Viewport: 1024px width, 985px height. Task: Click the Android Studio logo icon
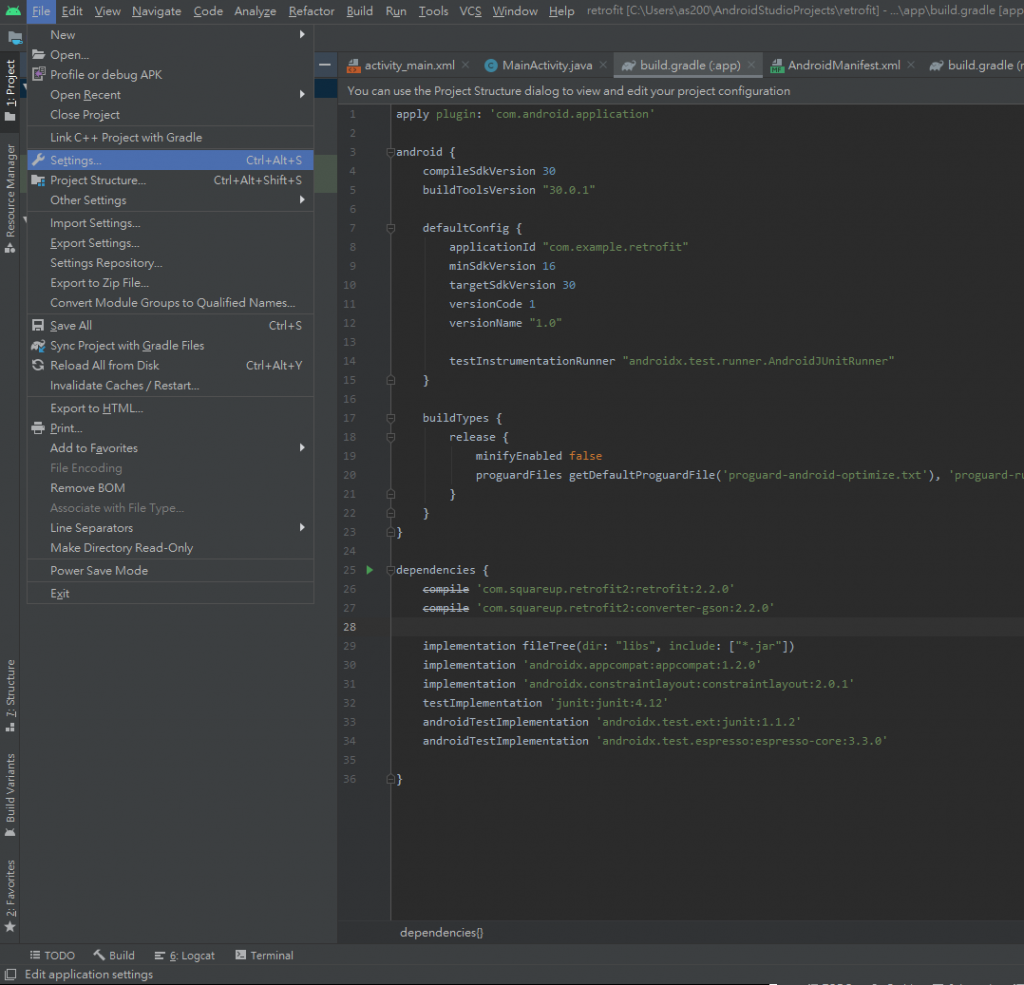(x=13, y=11)
